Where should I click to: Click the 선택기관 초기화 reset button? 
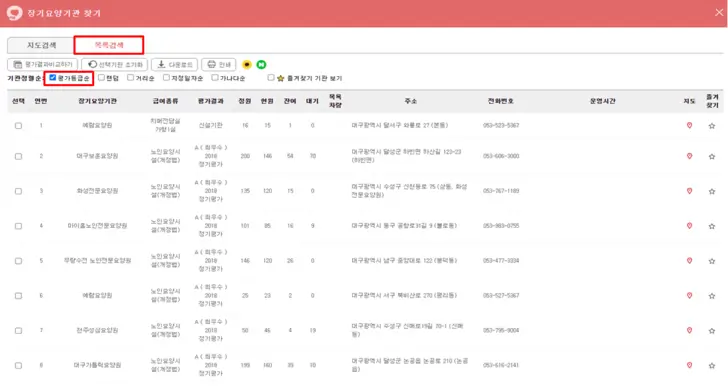click(115, 65)
